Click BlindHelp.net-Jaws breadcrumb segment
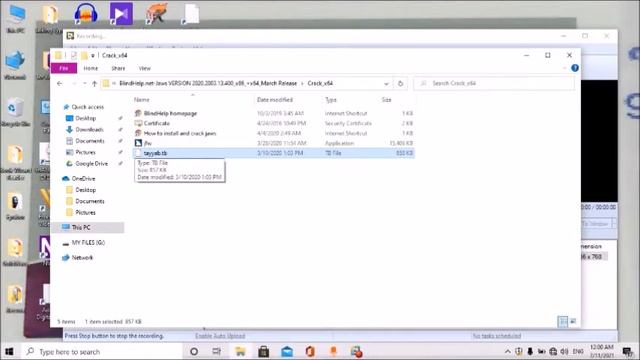 (x=208, y=83)
